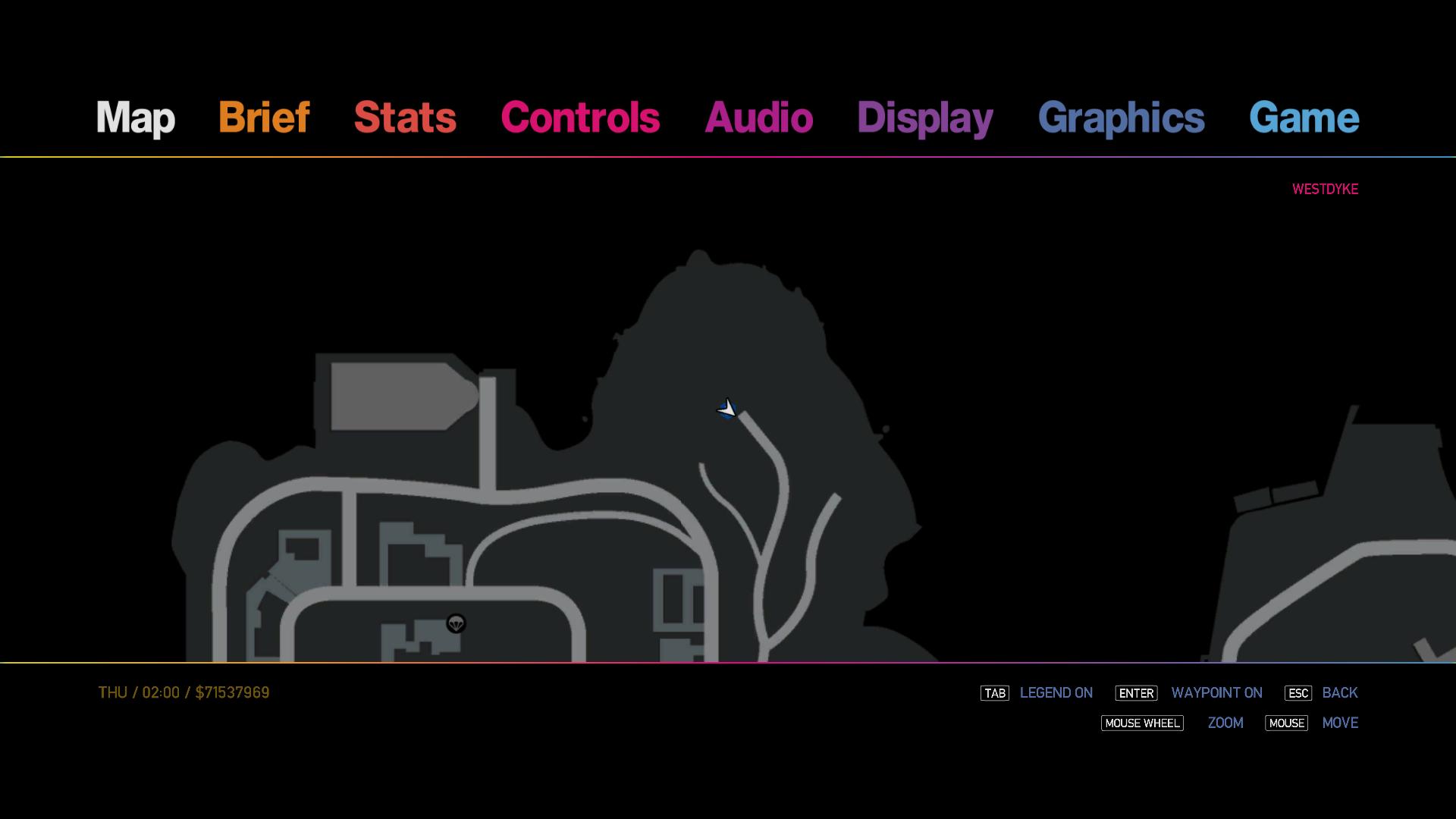
Task: Select the Display tab
Action: [x=924, y=119]
